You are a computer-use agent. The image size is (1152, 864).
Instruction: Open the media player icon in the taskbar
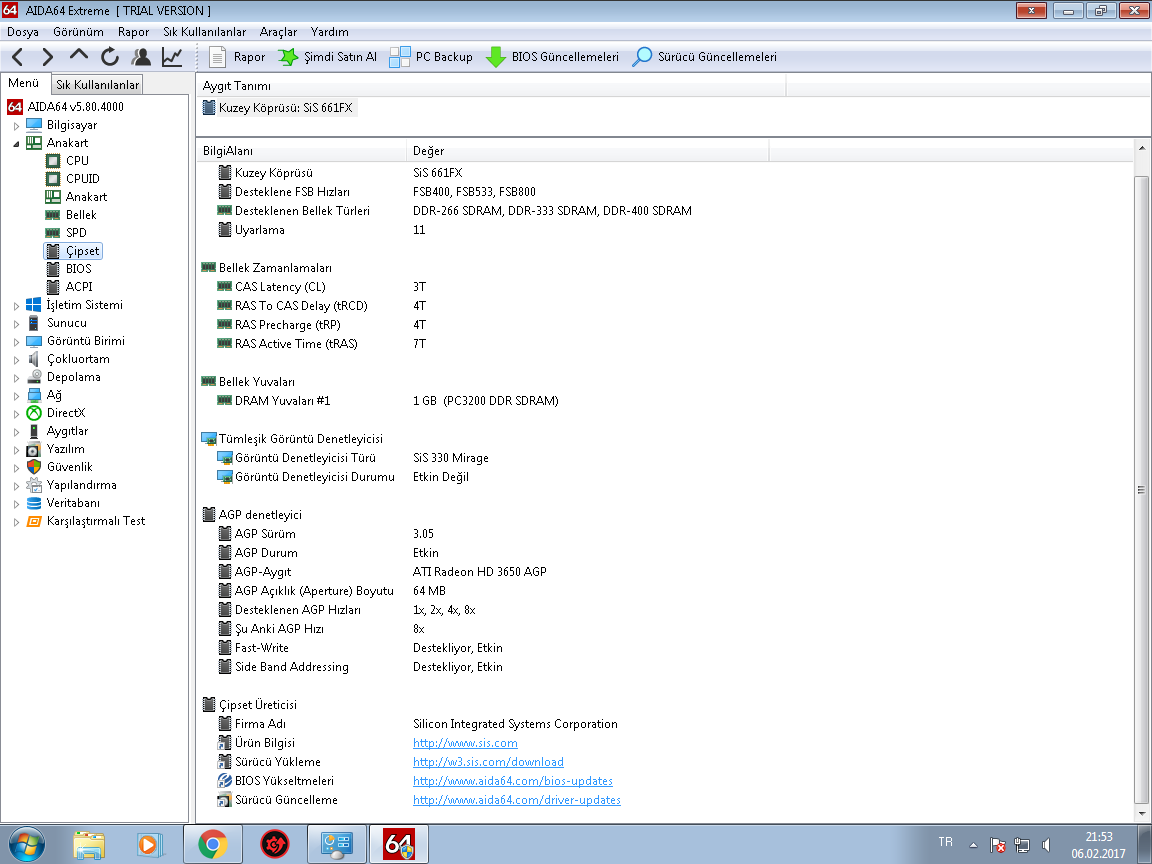point(149,844)
